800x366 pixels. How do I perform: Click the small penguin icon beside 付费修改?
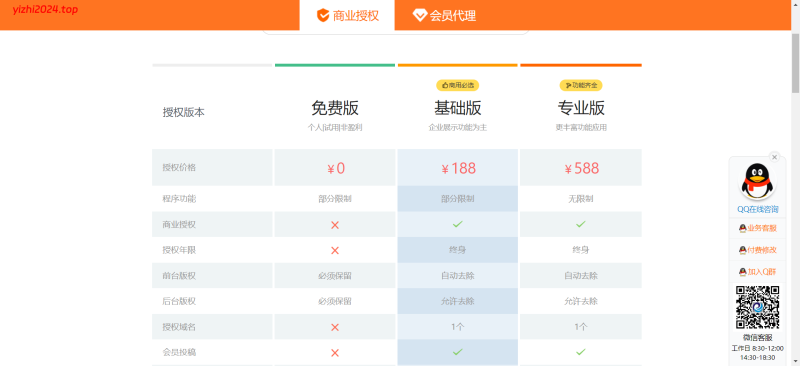coord(742,250)
